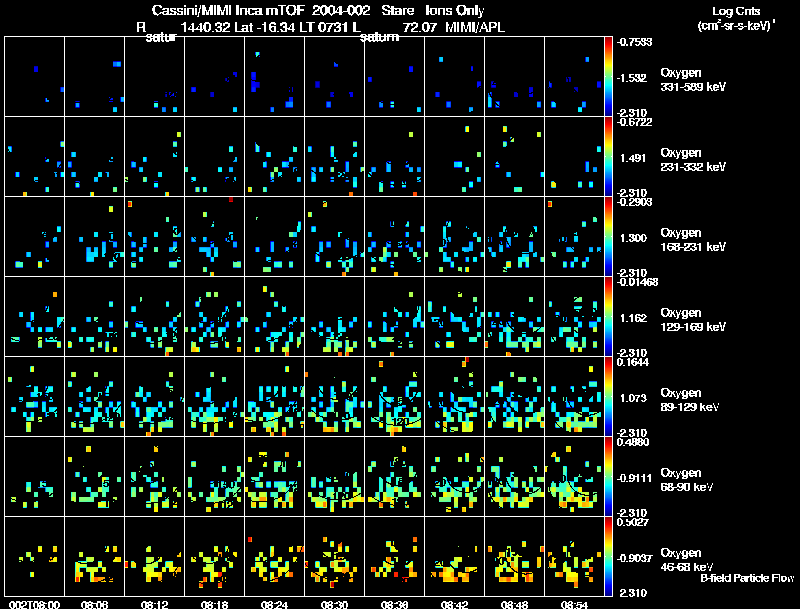Open the 08:24 panel in the Oxygen 168-231 keV row
The image size is (800, 609).
click(274, 236)
